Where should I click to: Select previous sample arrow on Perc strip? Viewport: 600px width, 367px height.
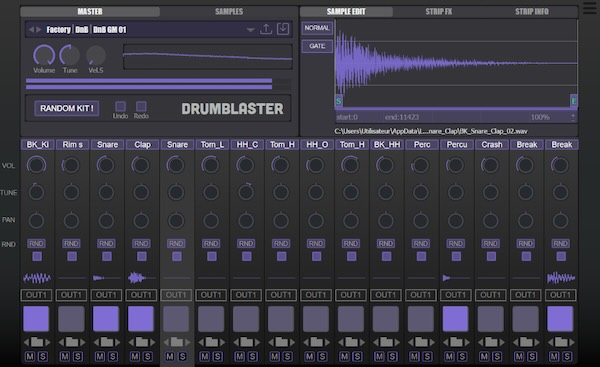411,342
